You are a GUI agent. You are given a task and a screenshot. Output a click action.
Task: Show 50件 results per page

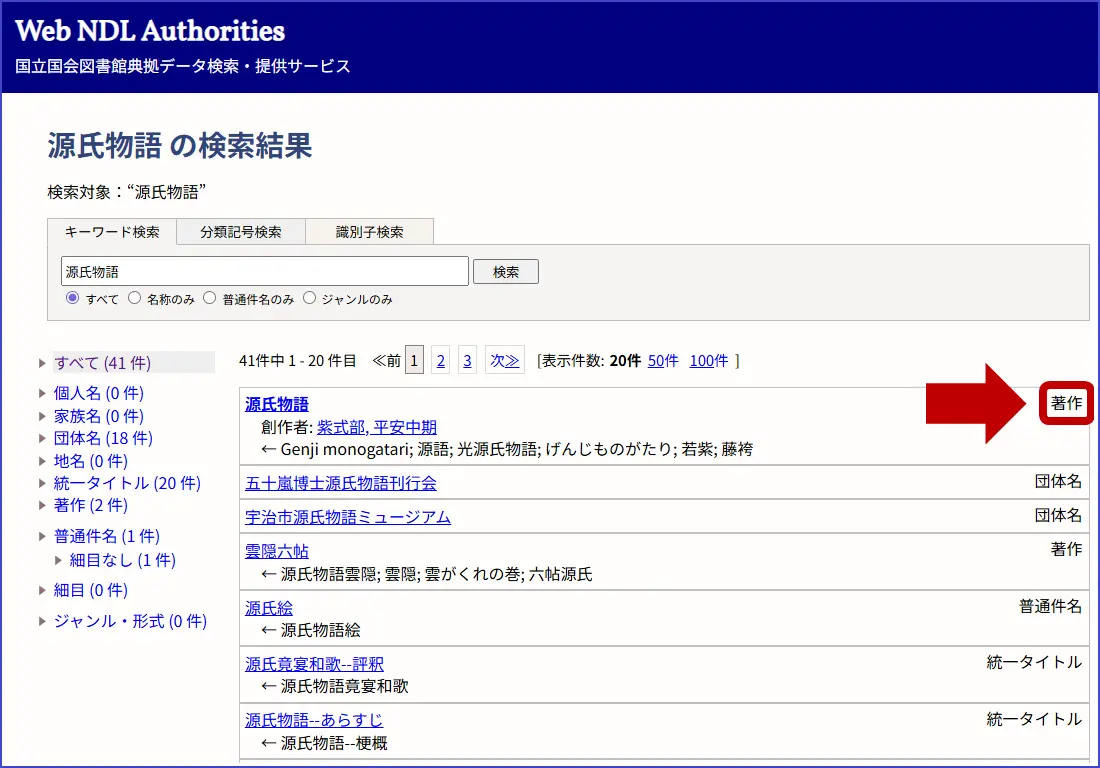663,361
